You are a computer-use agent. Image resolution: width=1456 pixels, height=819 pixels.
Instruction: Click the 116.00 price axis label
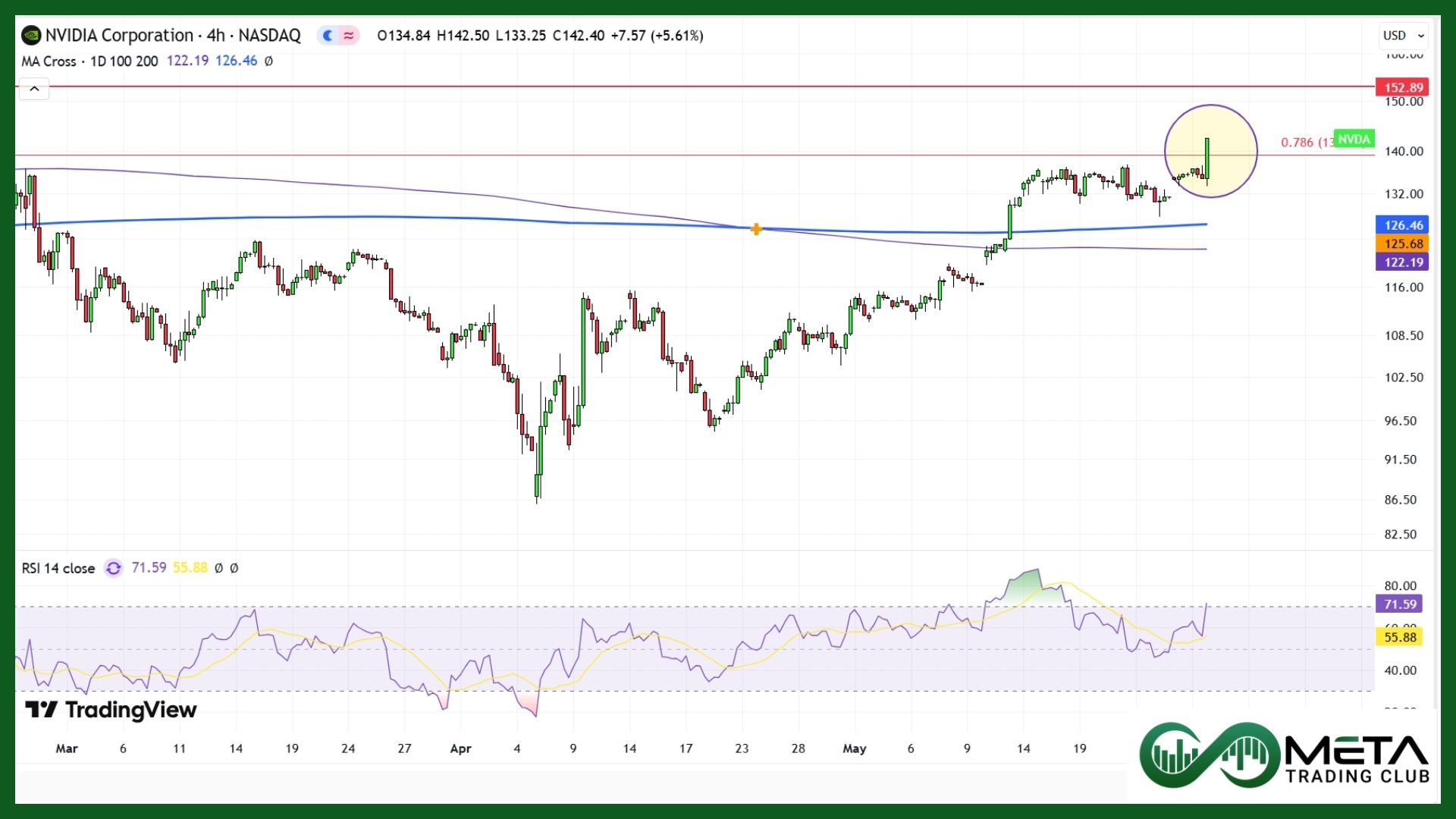coord(1404,287)
